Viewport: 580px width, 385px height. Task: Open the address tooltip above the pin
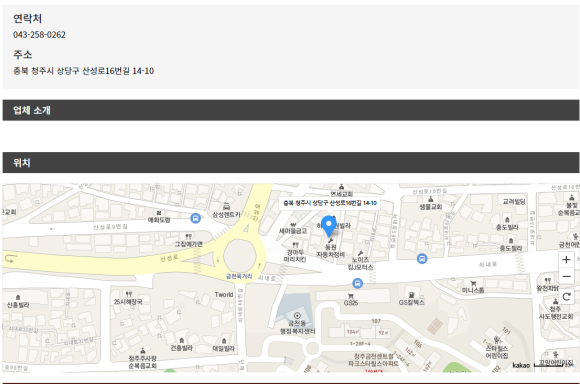[330, 203]
